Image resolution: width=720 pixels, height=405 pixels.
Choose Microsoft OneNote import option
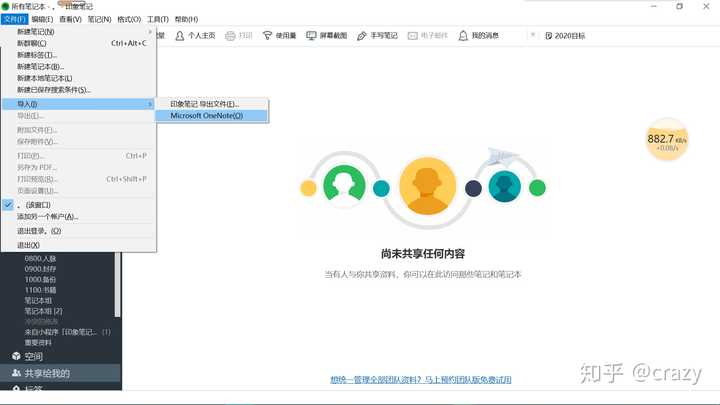pos(206,115)
